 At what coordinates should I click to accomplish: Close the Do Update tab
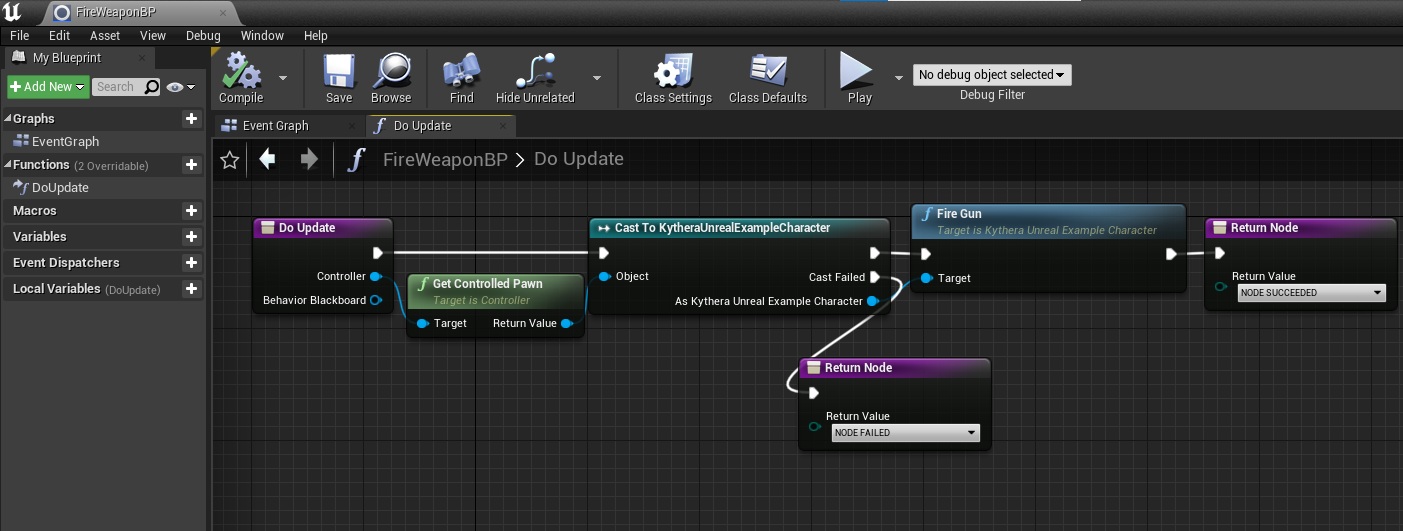502,126
